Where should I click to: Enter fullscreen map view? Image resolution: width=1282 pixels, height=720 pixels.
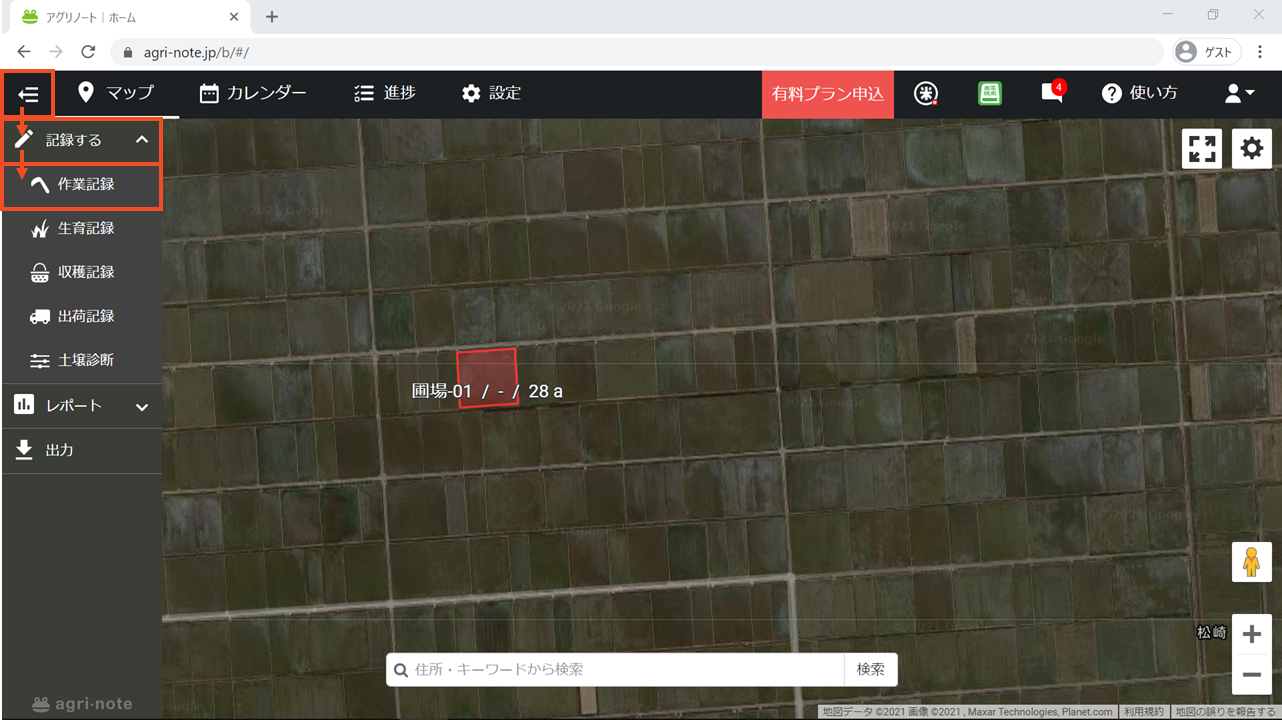(x=1202, y=149)
